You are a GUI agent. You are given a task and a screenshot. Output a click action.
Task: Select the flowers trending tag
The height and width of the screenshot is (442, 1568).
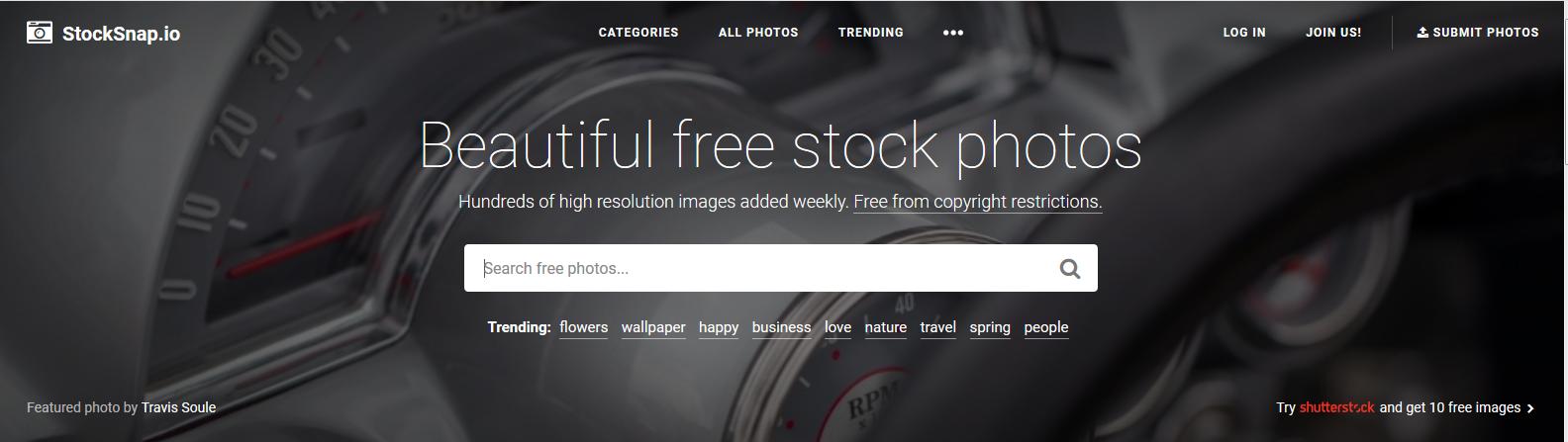click(584, 327)
